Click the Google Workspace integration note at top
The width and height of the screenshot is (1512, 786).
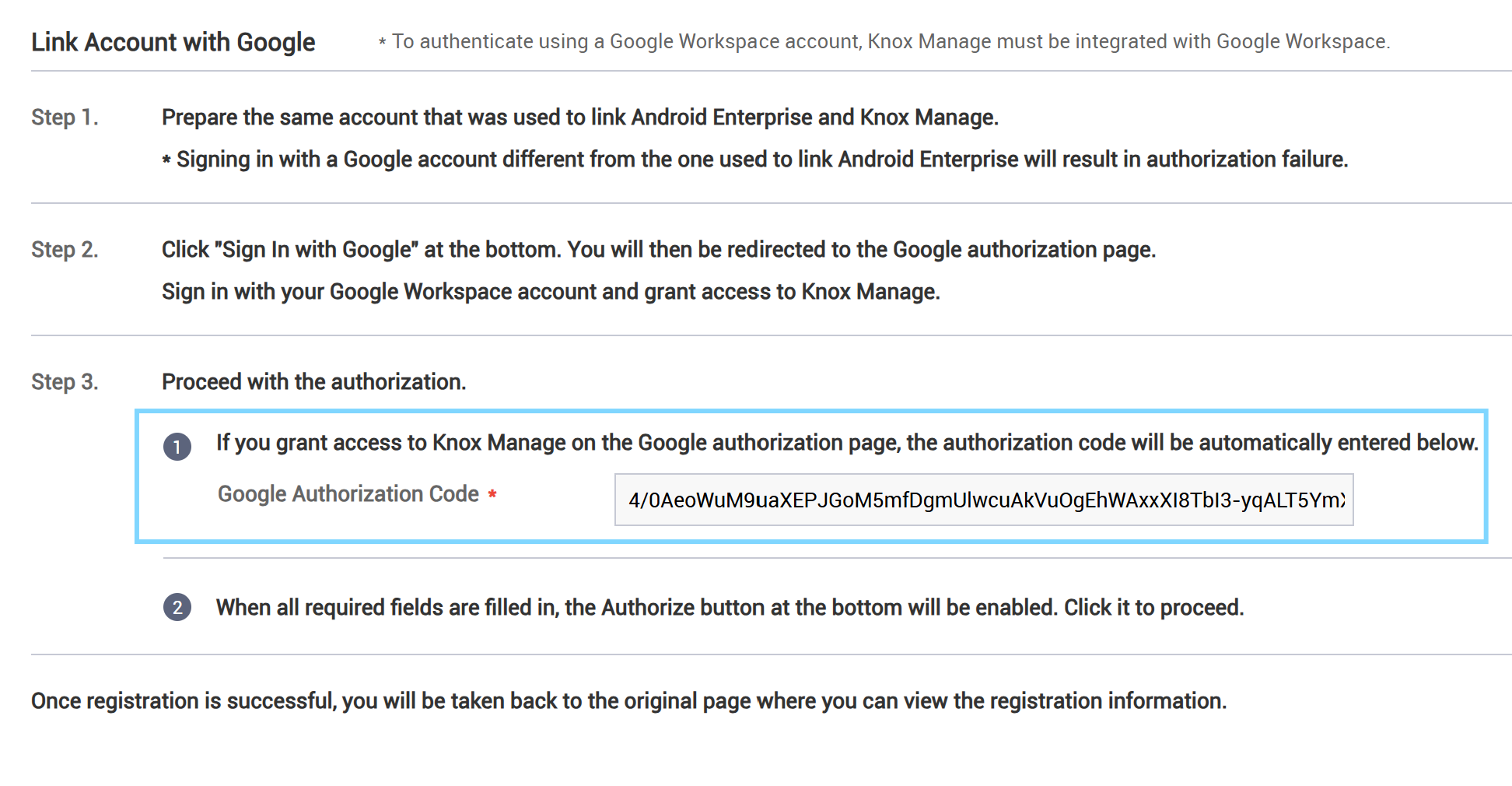click(884, 41)
